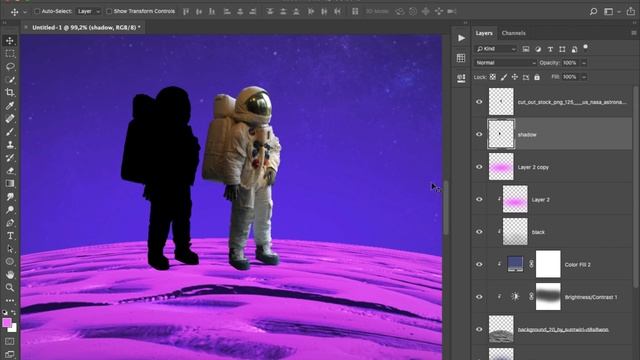Filter layers by pixel layers

pos(526,49)
